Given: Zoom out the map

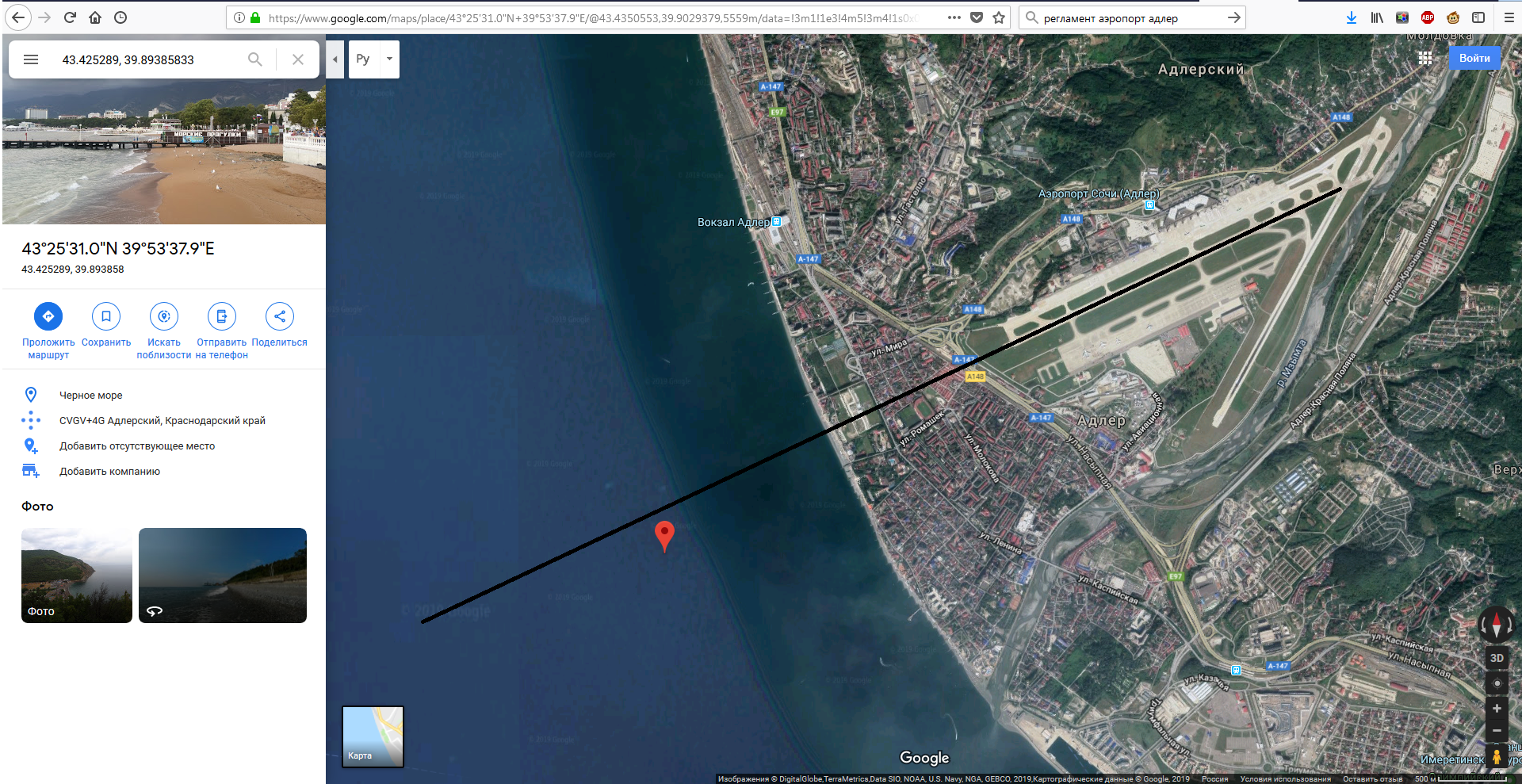Looking at the screenshot, I should (1497, 731).
